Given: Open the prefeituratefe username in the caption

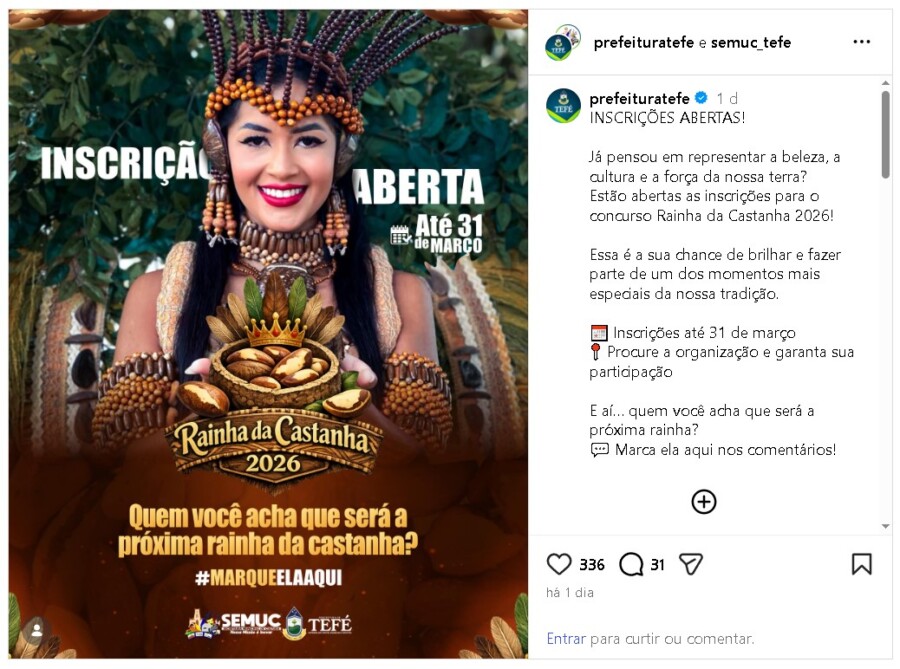Looking at the screenshot, I should coord(639,98).
